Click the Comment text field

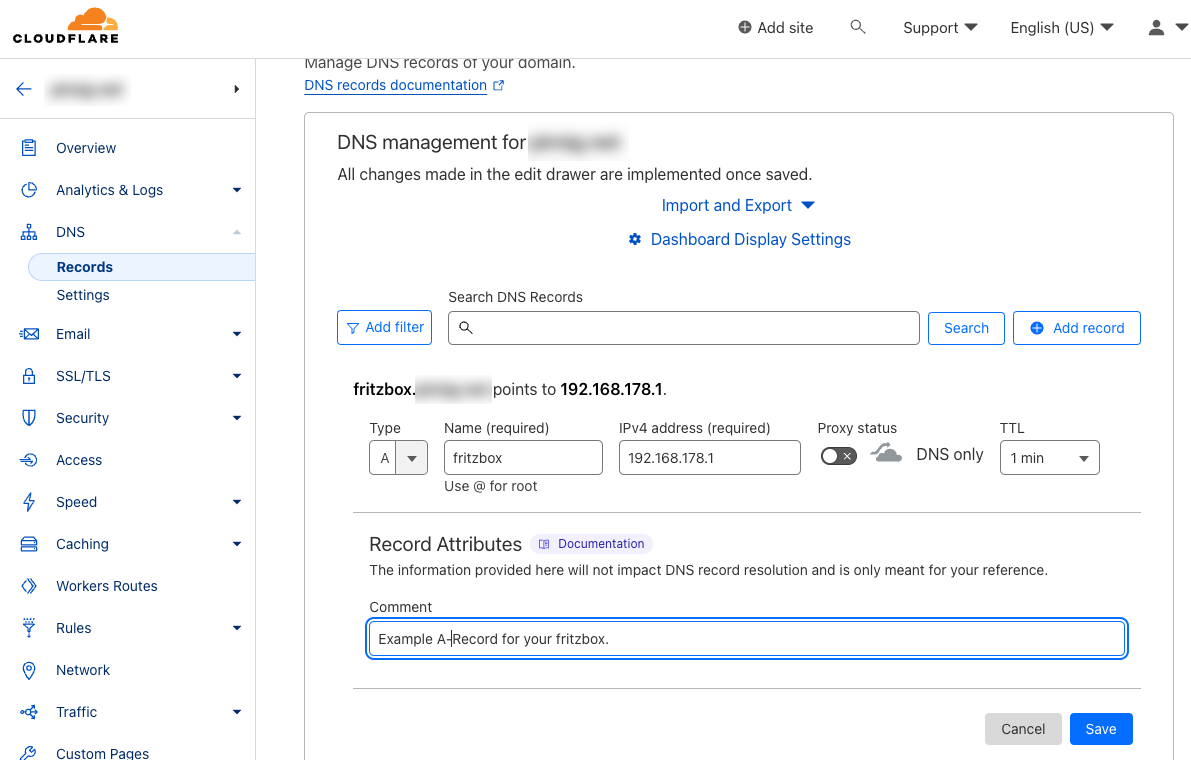click(747, 639)
